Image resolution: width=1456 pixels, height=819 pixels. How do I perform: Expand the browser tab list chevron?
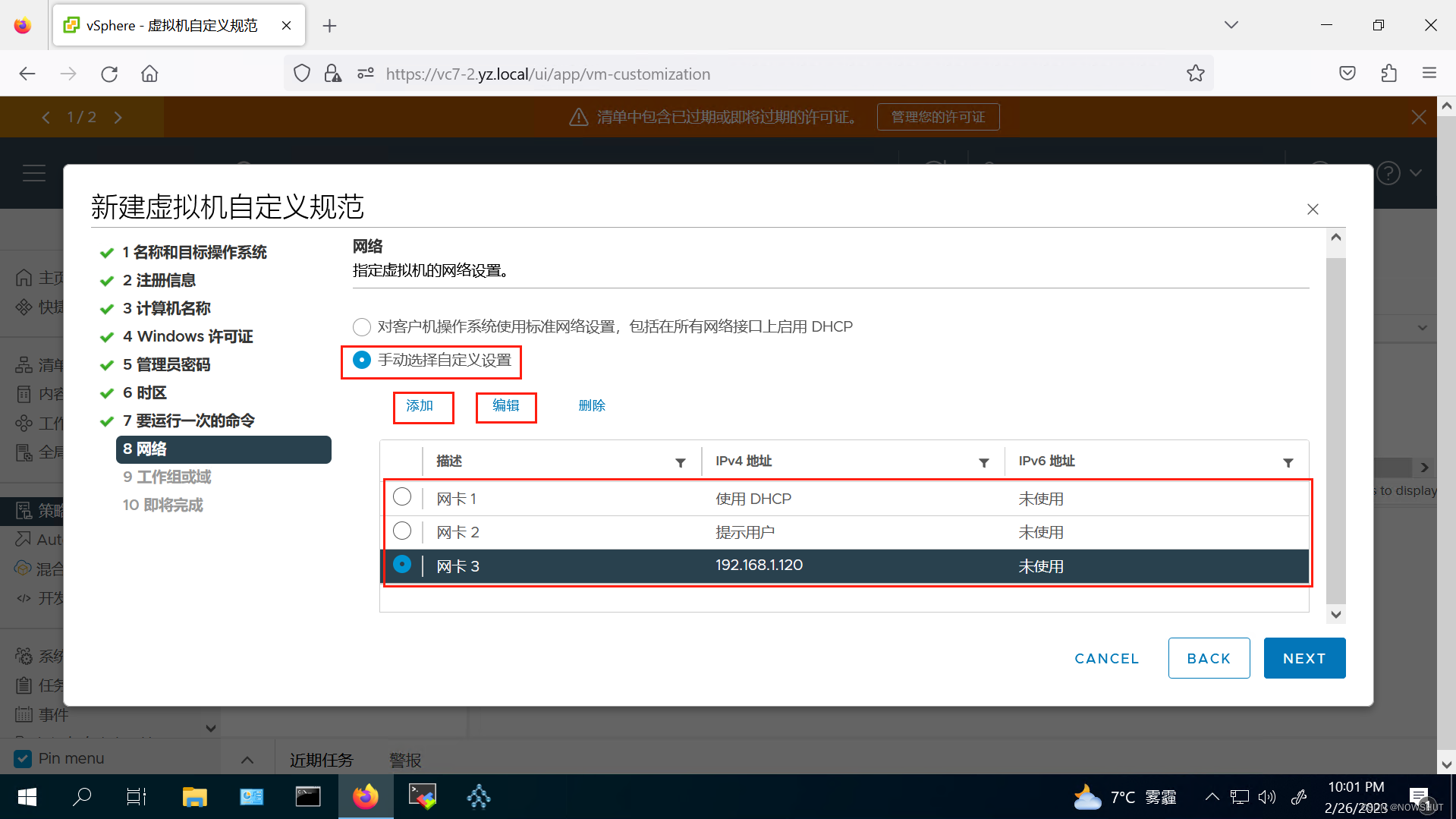(x=1231, y=24)
